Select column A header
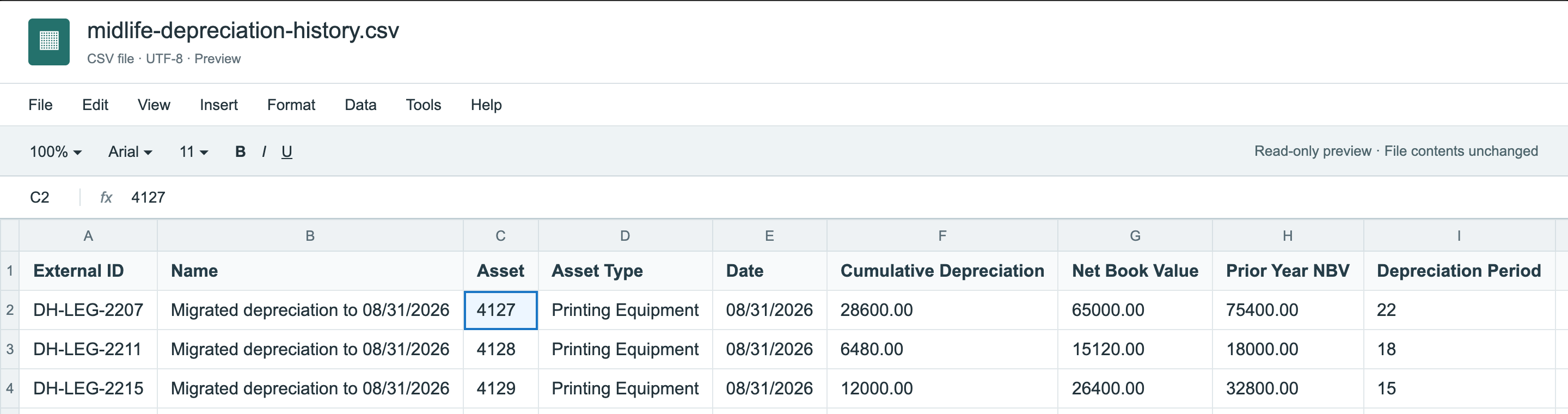The height and width of the screenshot is (414, 1568). point(88,236)
